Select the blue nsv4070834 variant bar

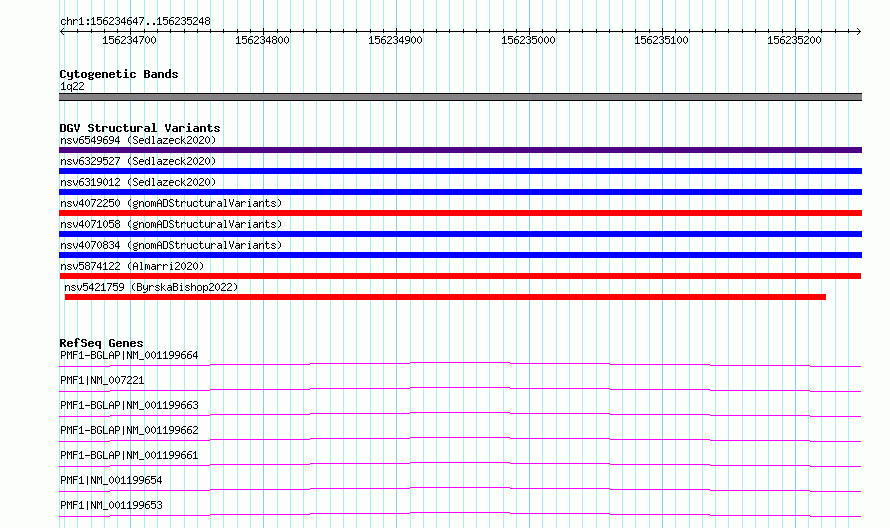click(460, 255)
